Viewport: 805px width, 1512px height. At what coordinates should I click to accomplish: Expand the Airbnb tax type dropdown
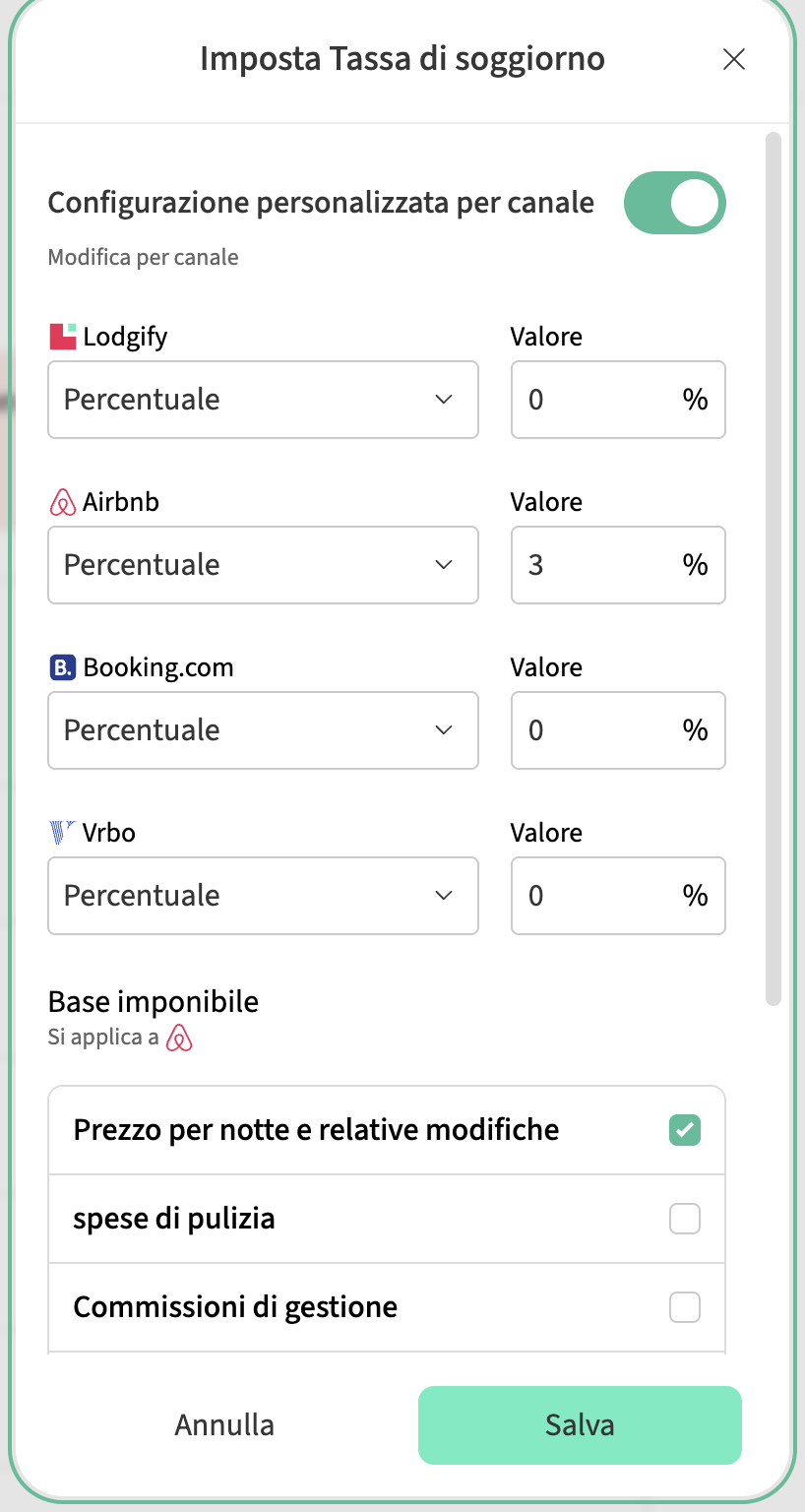(263, 565)
